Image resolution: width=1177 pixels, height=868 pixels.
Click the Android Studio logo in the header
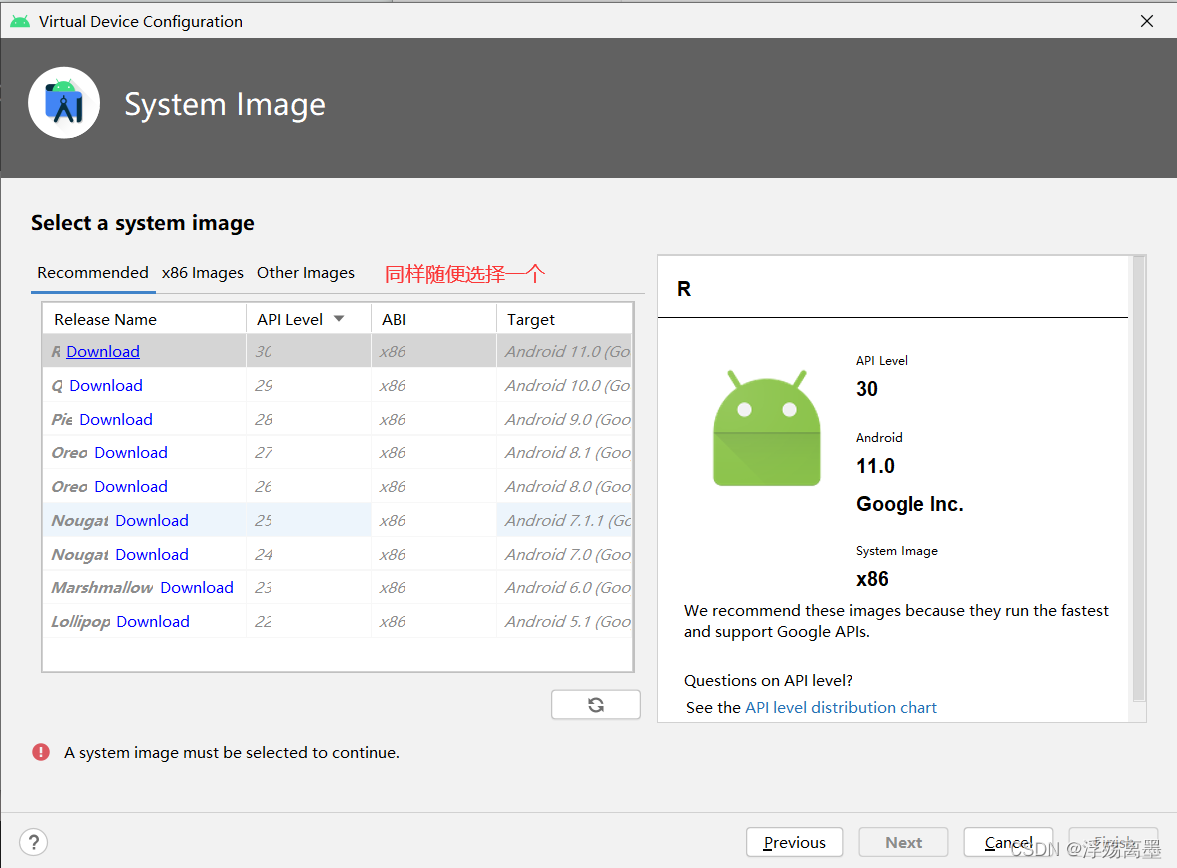coord(64,103)
